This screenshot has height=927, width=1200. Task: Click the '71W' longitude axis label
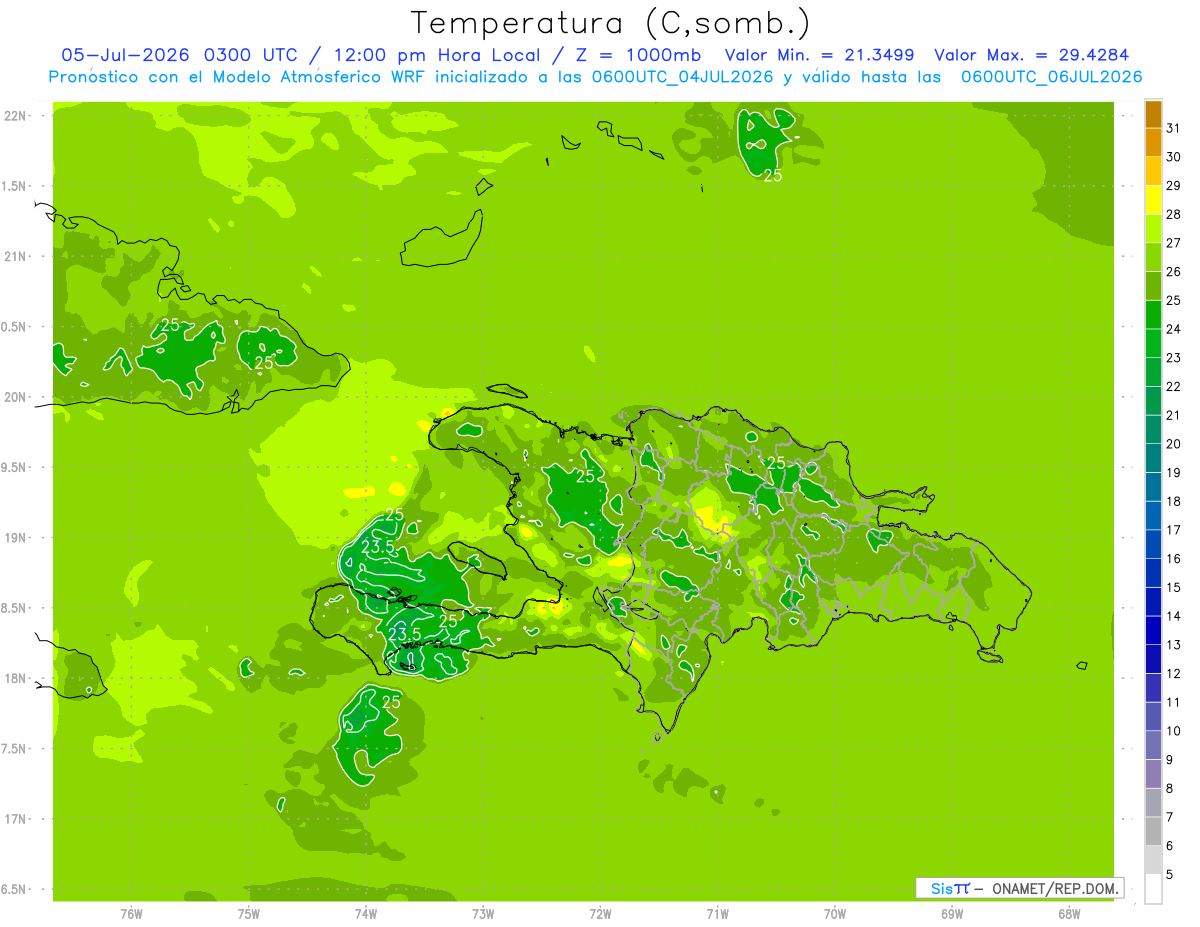pyautogui.click(x=717, y=914)
